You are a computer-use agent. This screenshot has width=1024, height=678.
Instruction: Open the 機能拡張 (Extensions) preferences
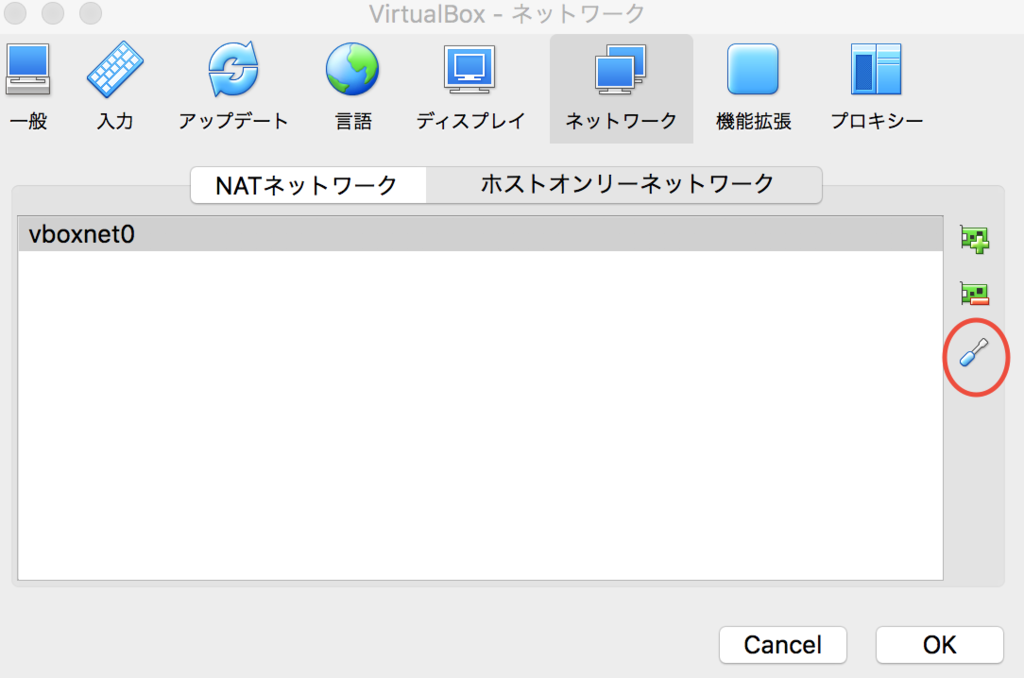pyautogui.click(x=753, y=86)
